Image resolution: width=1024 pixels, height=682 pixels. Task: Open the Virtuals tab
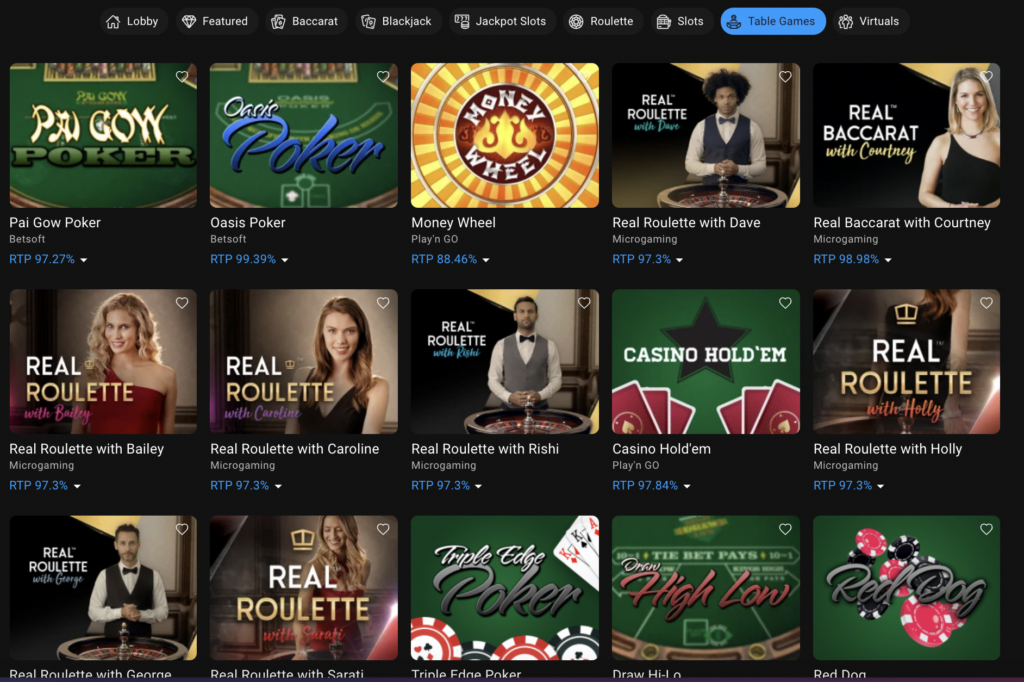(870, 22)
